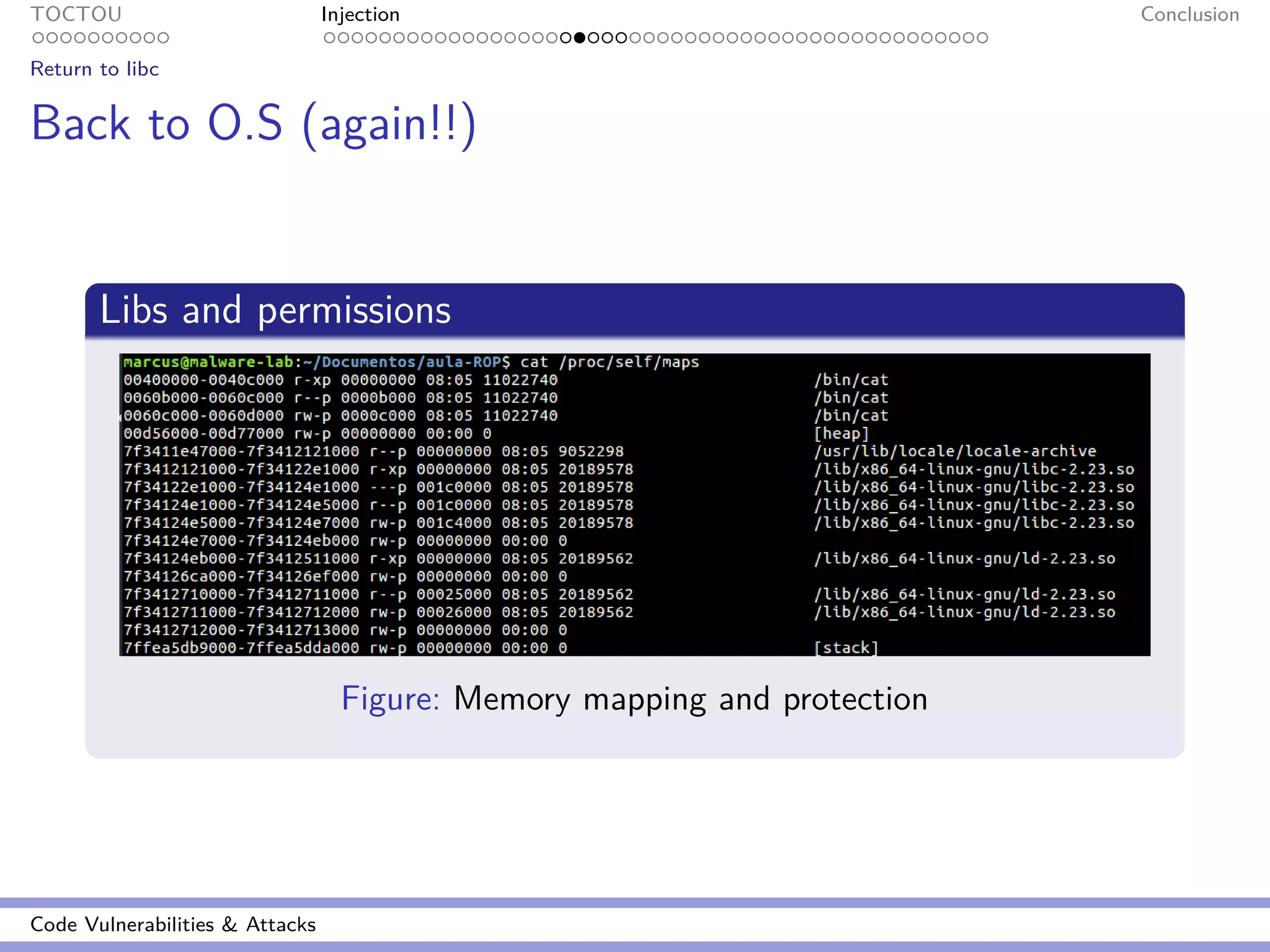
Task: Select the 7f34124e1000 r--p libc row
Action: click(629, 505)
